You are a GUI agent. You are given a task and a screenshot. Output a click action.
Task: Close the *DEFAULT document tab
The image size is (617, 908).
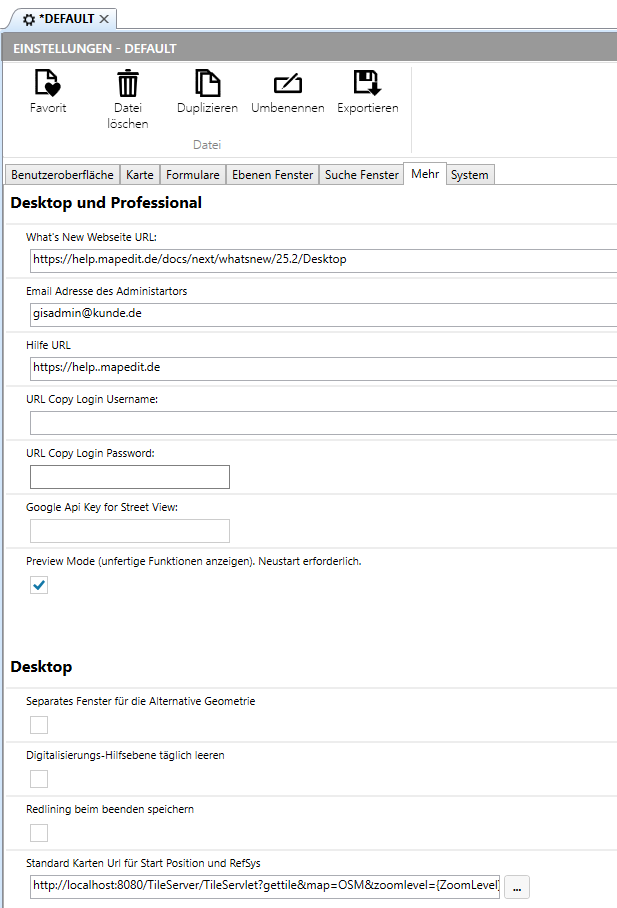click(105, 19)
